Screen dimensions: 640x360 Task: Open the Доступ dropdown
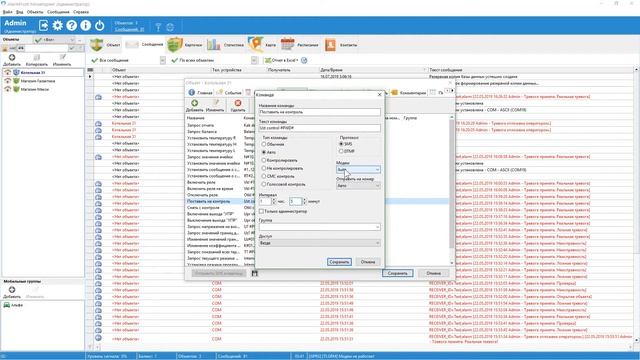click(x=320, y=243)
